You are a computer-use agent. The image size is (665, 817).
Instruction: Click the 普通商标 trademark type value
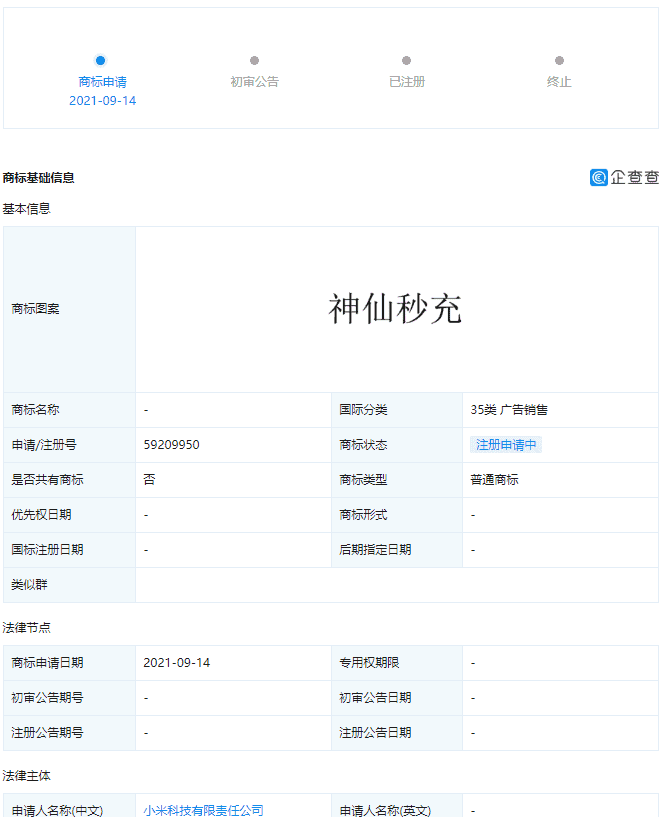tap(494, 479)
